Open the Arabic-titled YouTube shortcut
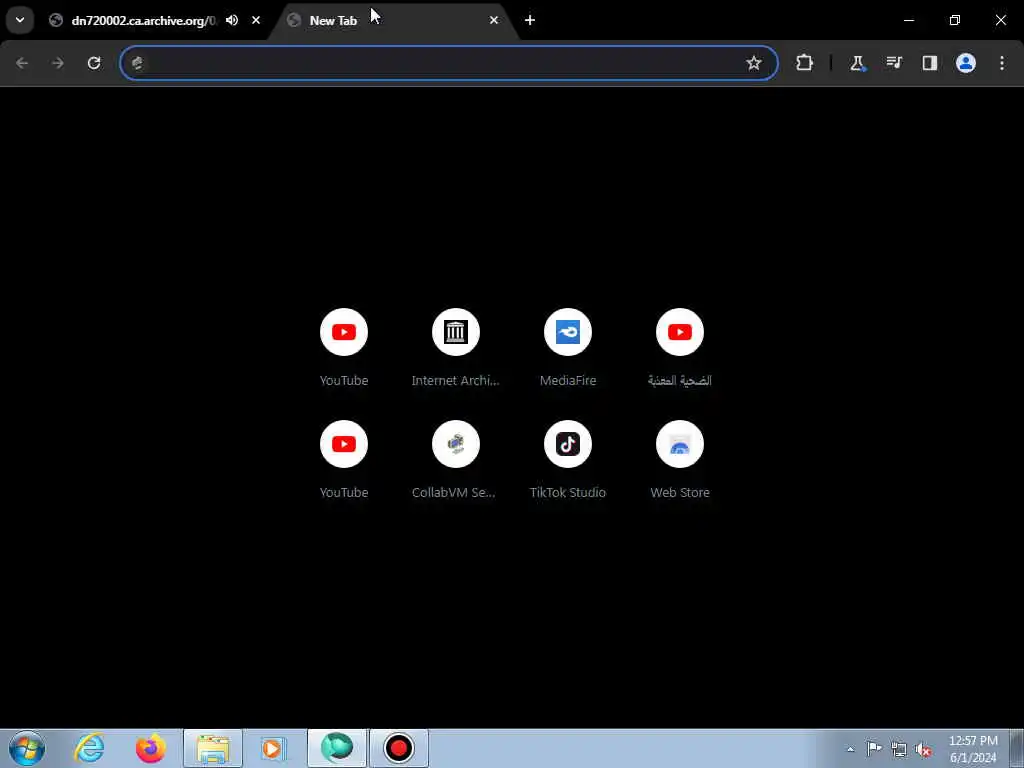The height and width of the screenshot is (768, 1024). pyautogui.click(x=680, y=347)
